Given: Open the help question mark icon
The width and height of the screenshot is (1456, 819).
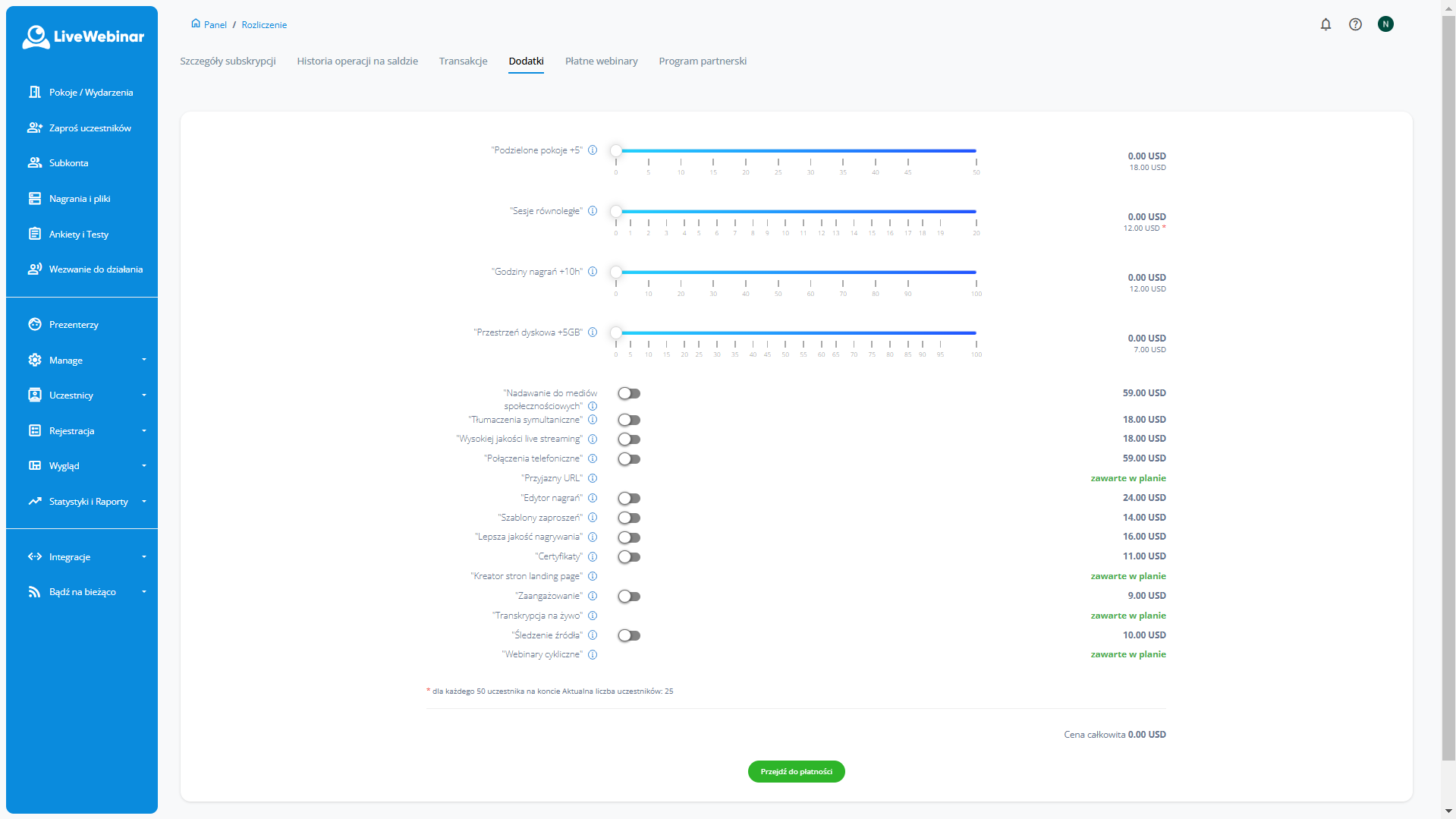Looking at the screenshot, I should pyautogui.click(x=1355, y=24).
